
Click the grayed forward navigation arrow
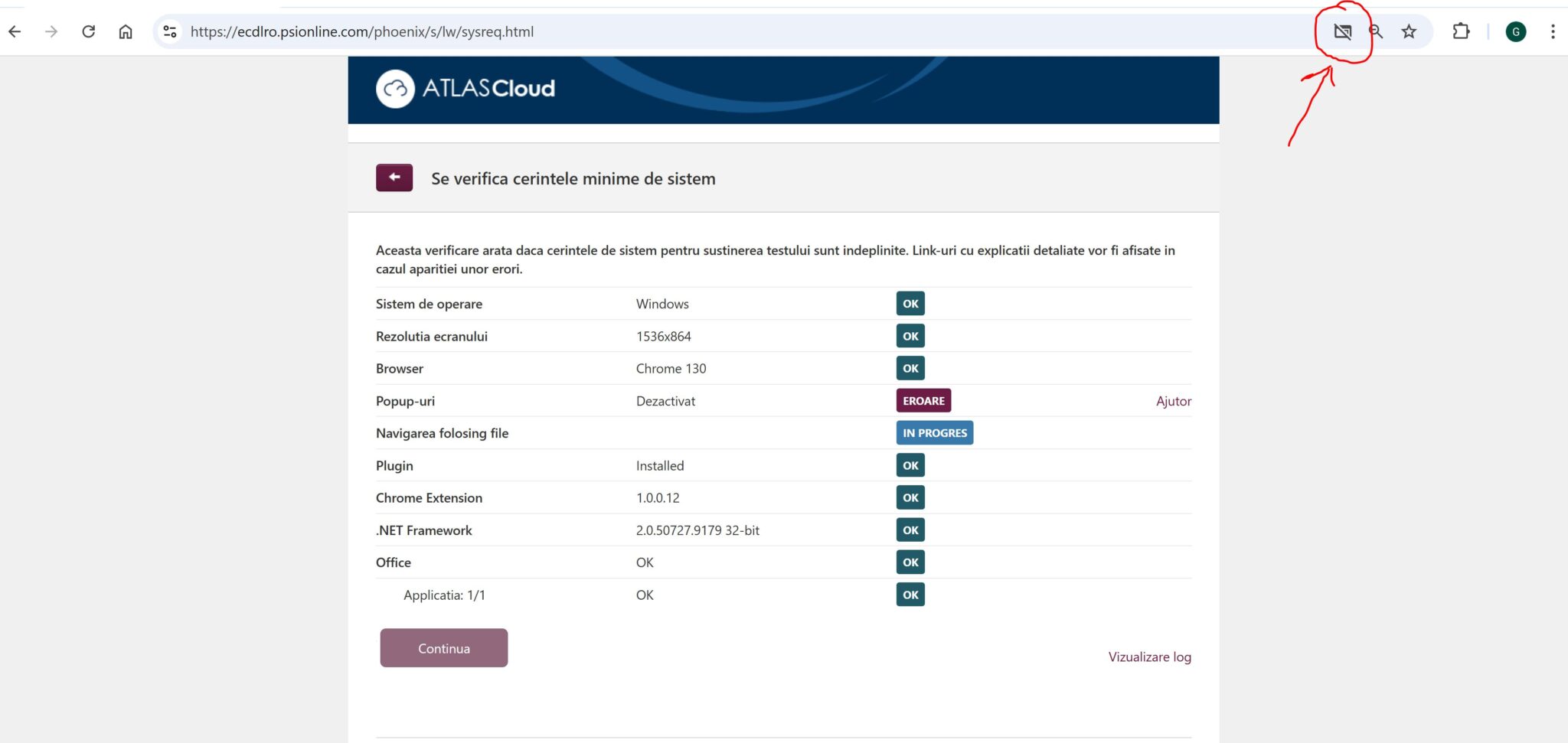(x=51, y=31)
